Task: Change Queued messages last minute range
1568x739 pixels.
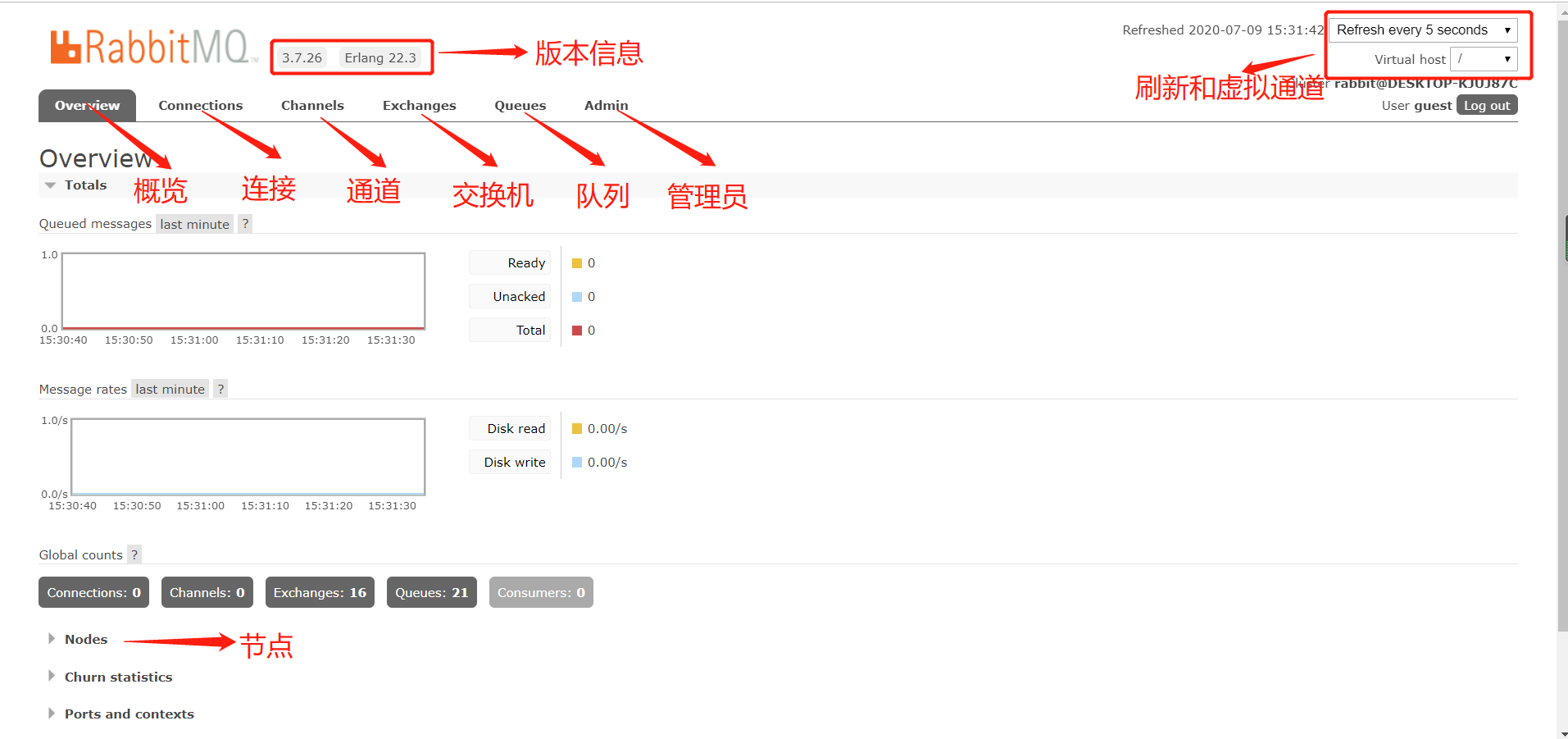Action: pos(194,224)
